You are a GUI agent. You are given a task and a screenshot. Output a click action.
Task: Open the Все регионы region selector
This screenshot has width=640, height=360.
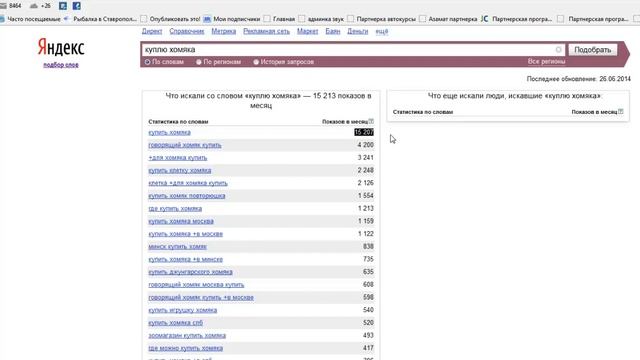coord(546,61)
